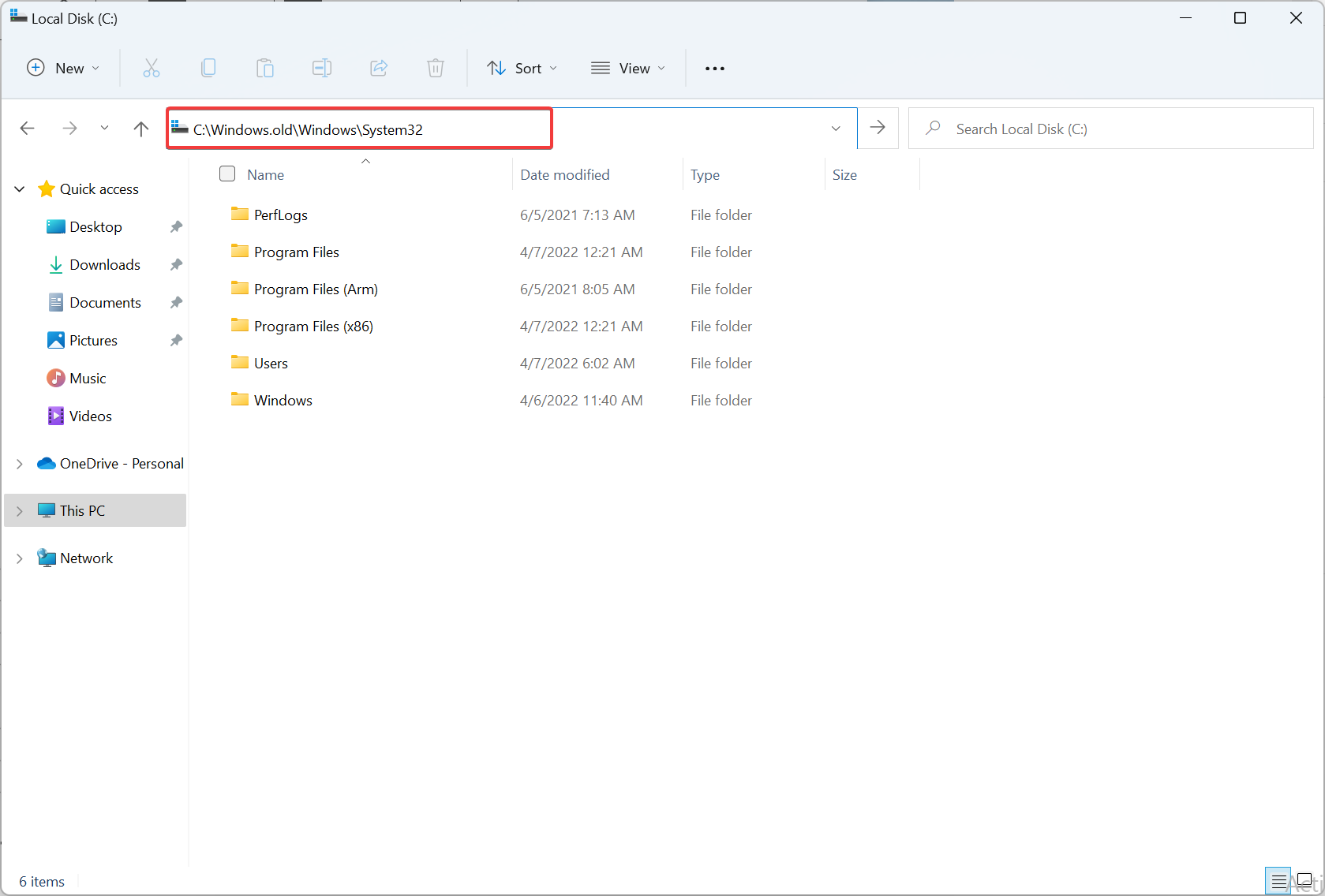Open the New menu

point(62,68)
